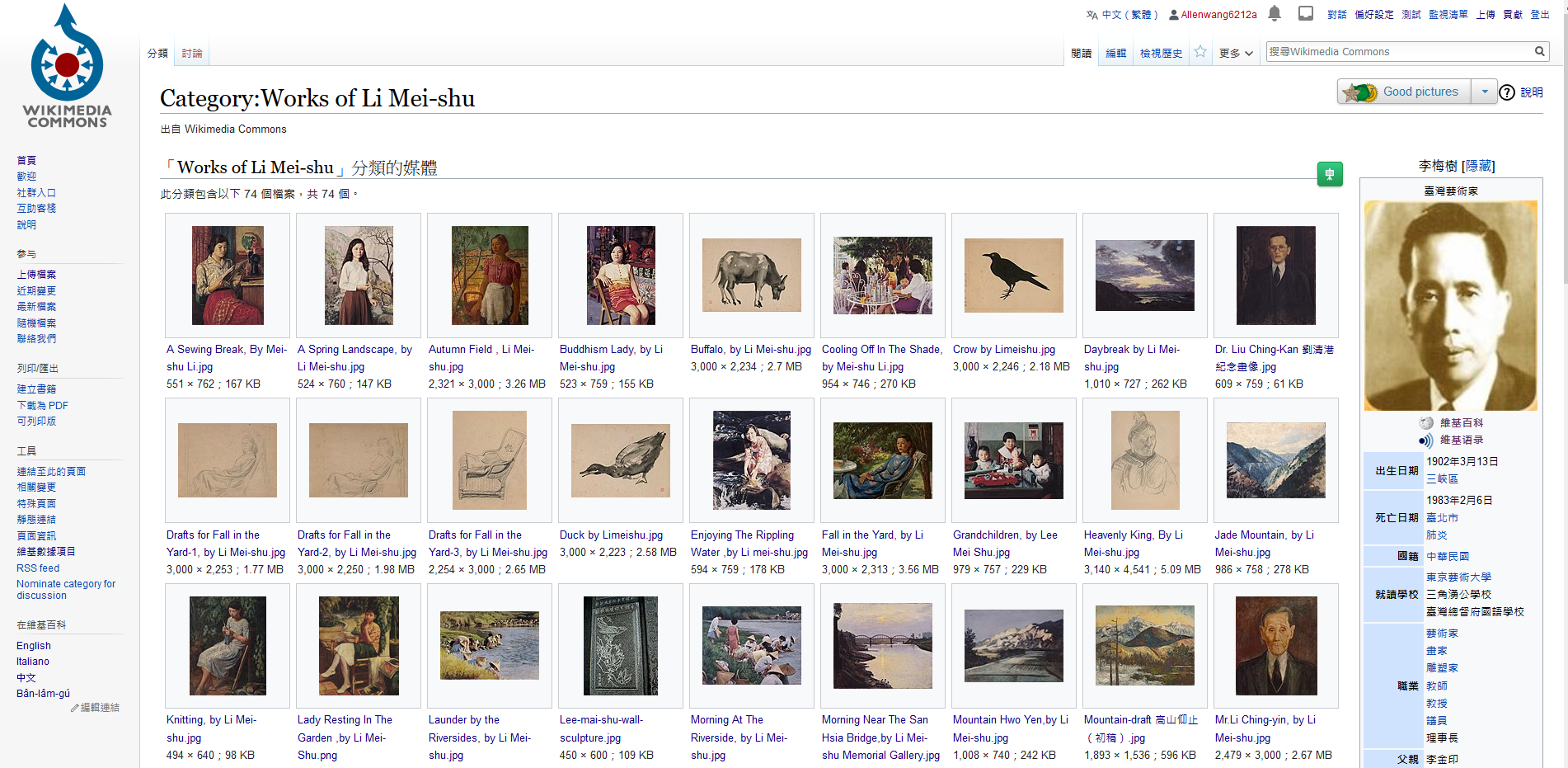Open the 偏好設定 menu link
This screenshot has width=1568, height=768.
(1374, 15)
